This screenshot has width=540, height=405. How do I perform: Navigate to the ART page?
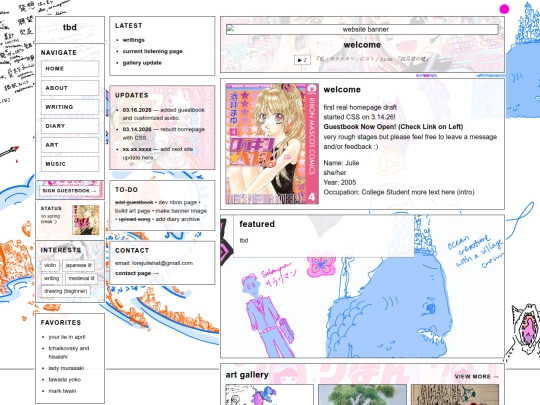click(70, 145)
